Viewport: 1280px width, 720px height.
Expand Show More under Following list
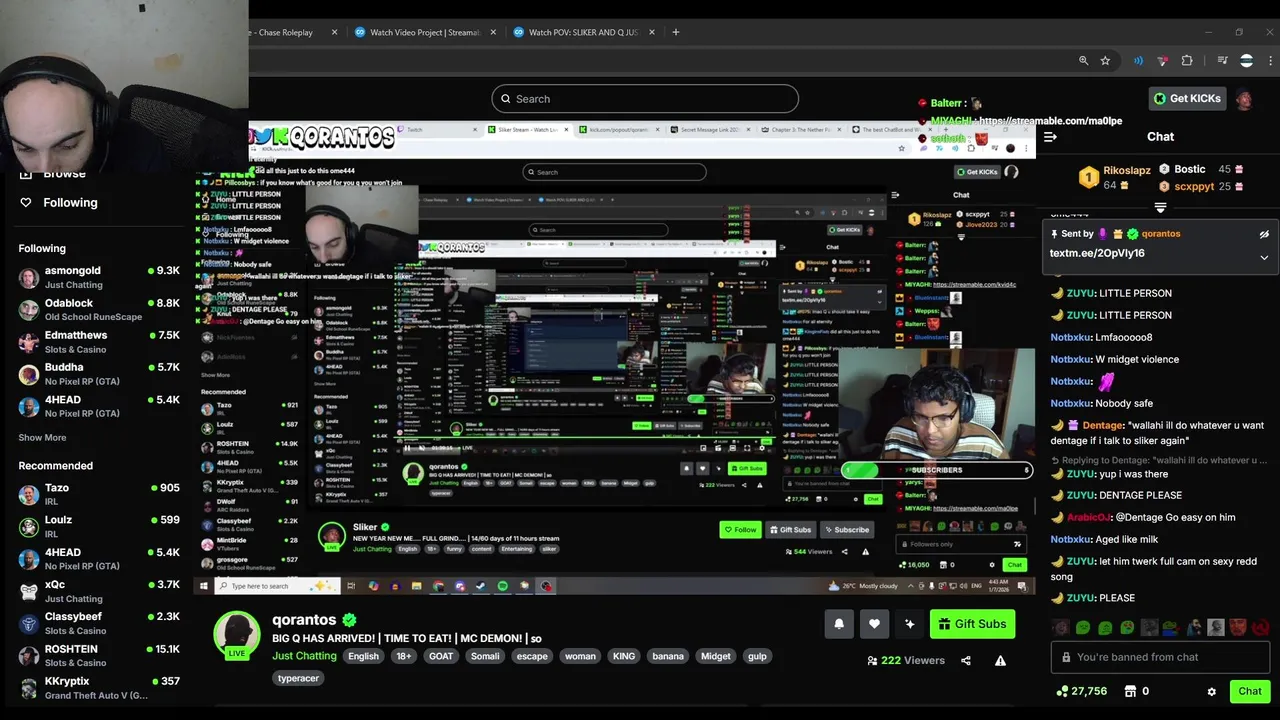tap(42, 437)
